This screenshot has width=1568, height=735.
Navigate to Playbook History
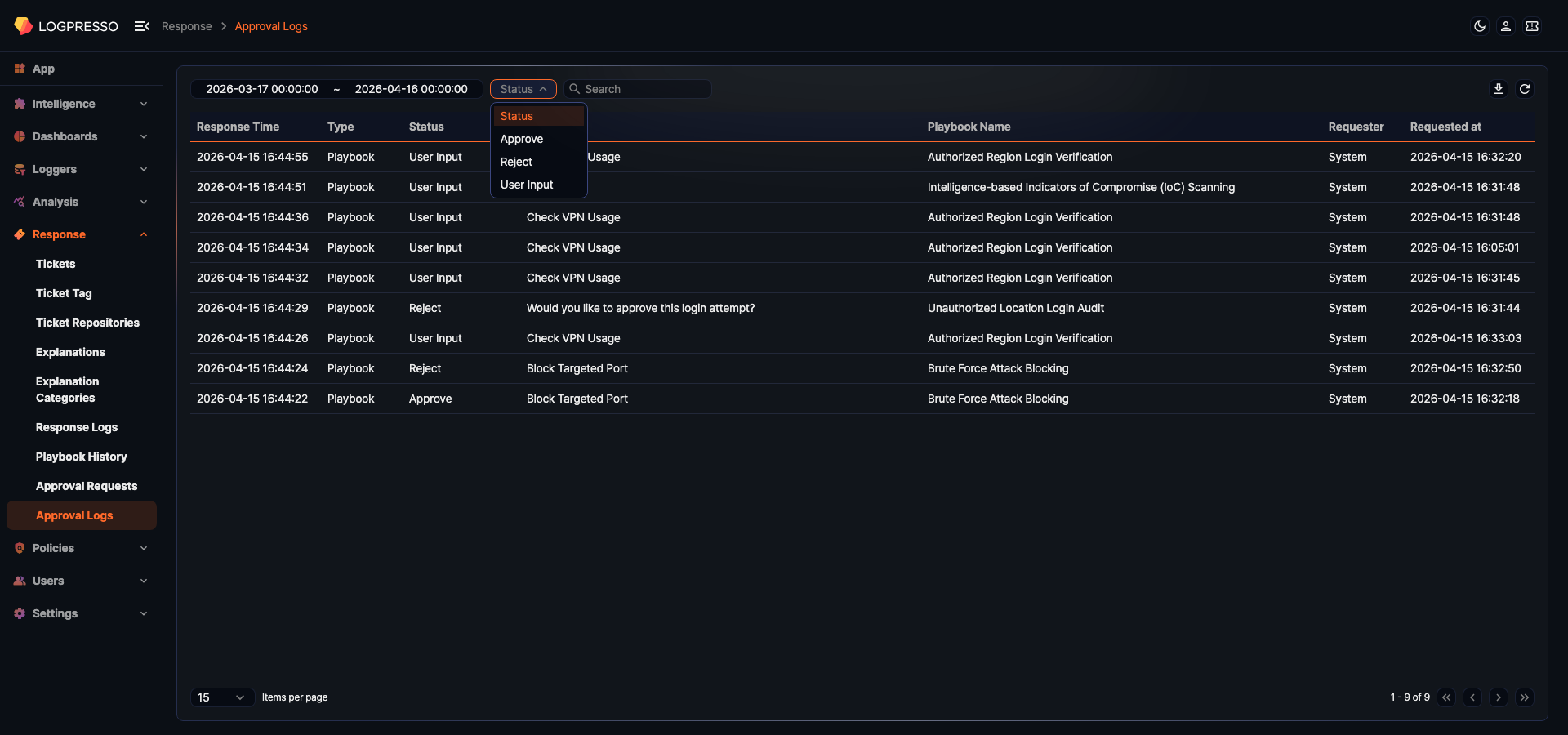81,457
